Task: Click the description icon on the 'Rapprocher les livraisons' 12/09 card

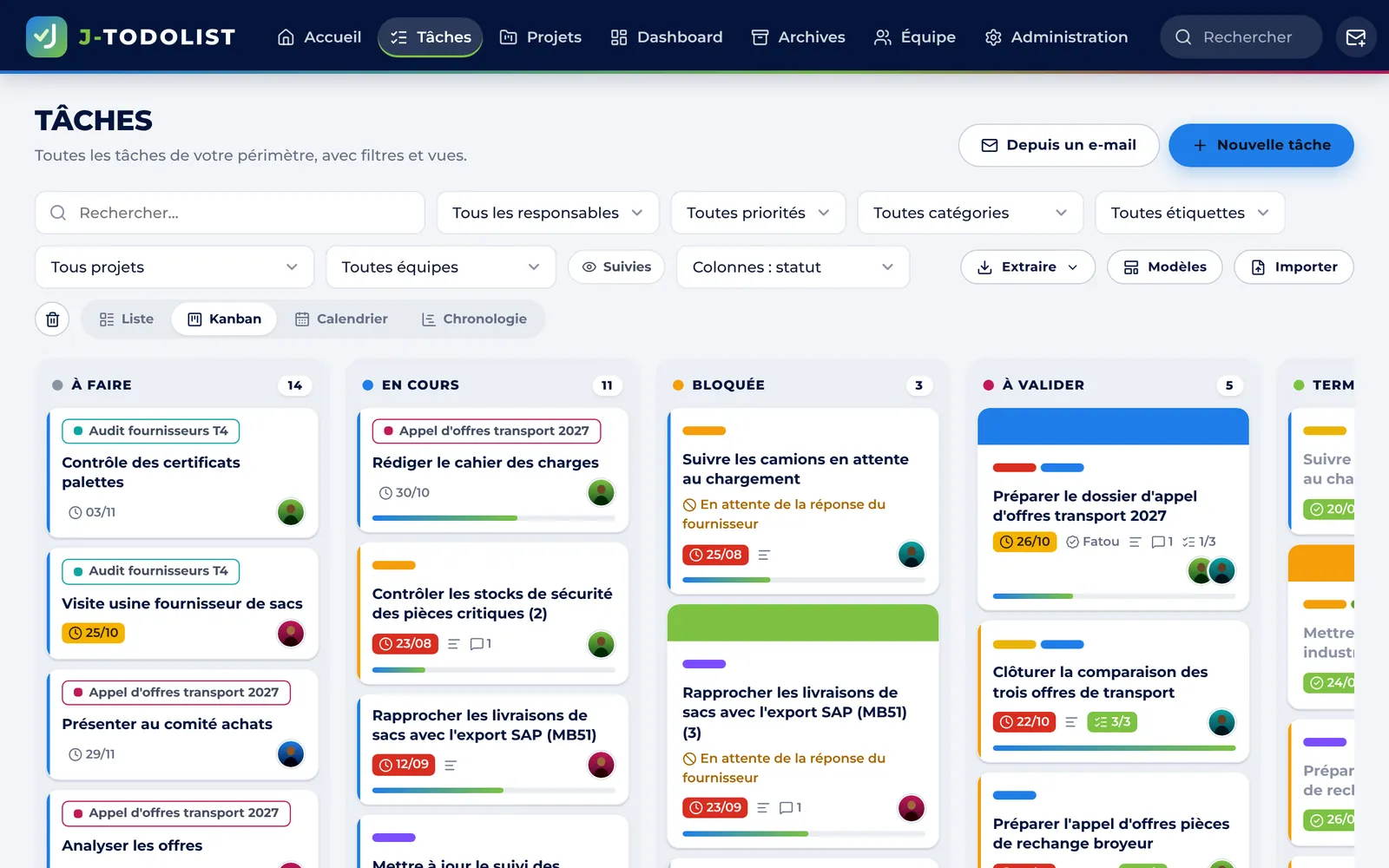Action: point(451,766)
